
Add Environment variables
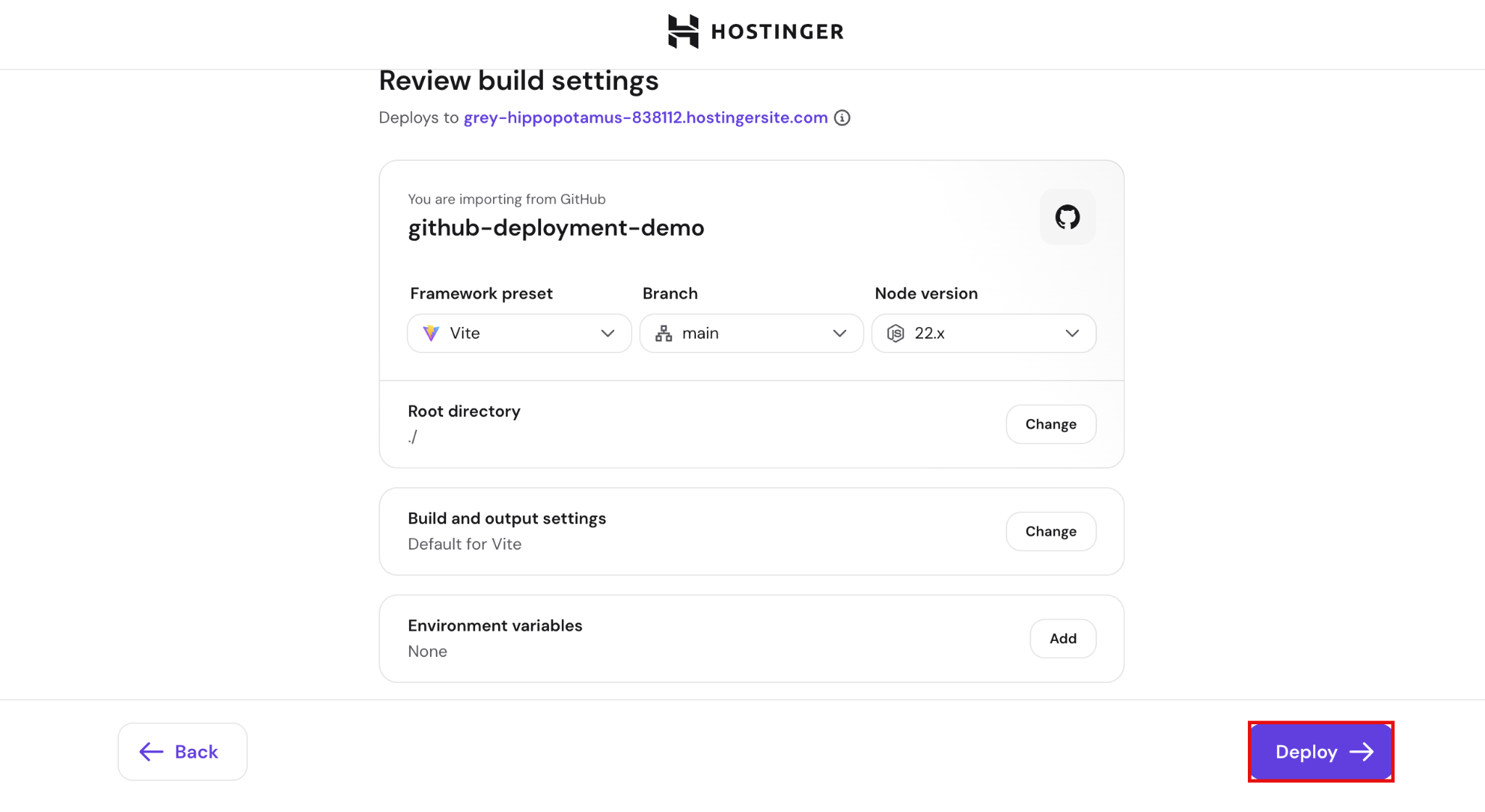tap(1063, 639)
